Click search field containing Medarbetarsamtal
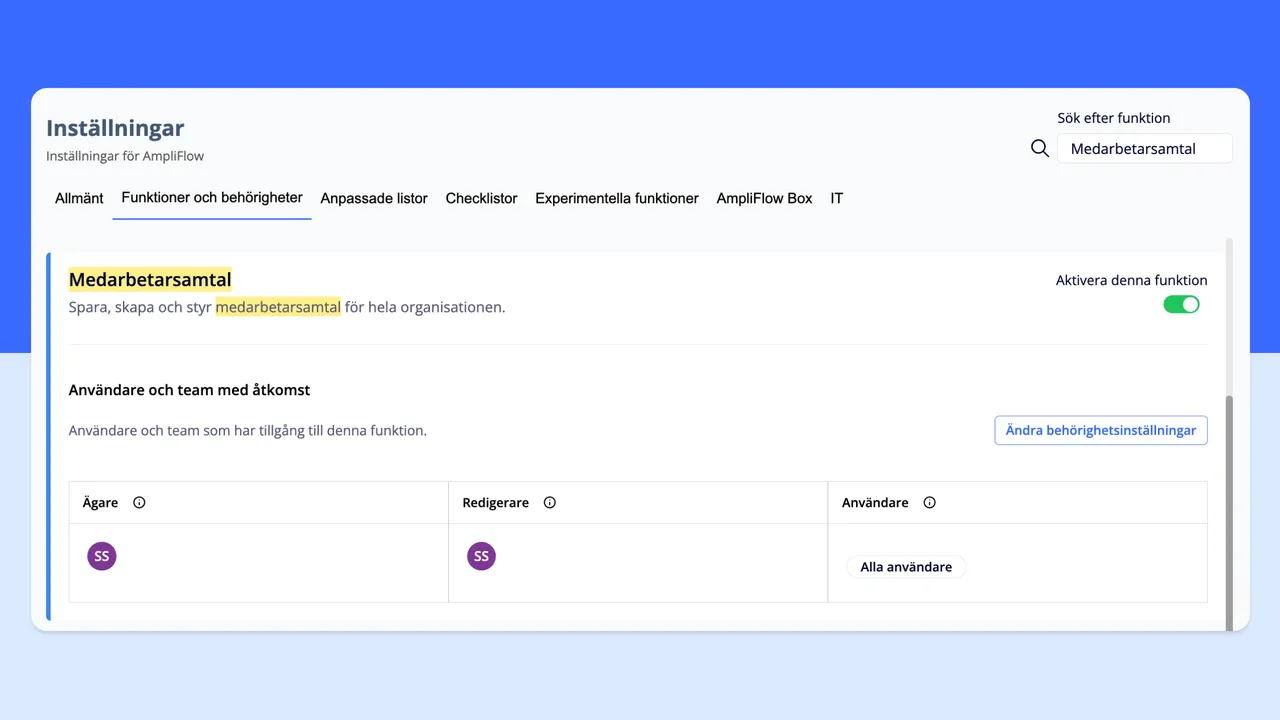The height and width of the screenshot is (720, 1280). [1144, 148]
